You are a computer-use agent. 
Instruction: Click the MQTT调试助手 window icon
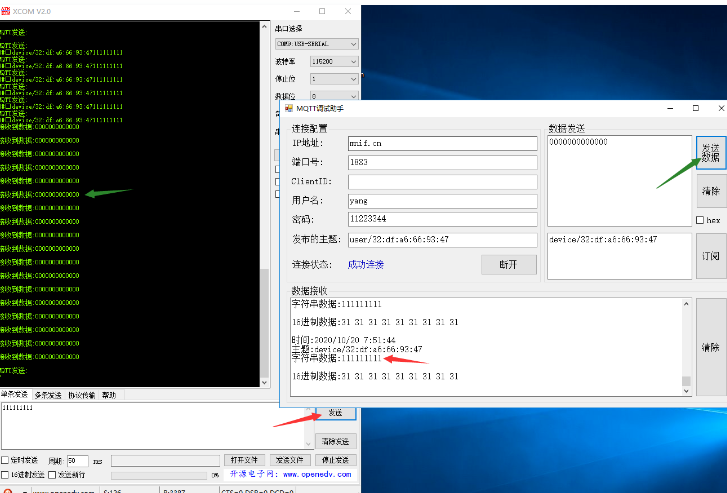click(289, 108)
